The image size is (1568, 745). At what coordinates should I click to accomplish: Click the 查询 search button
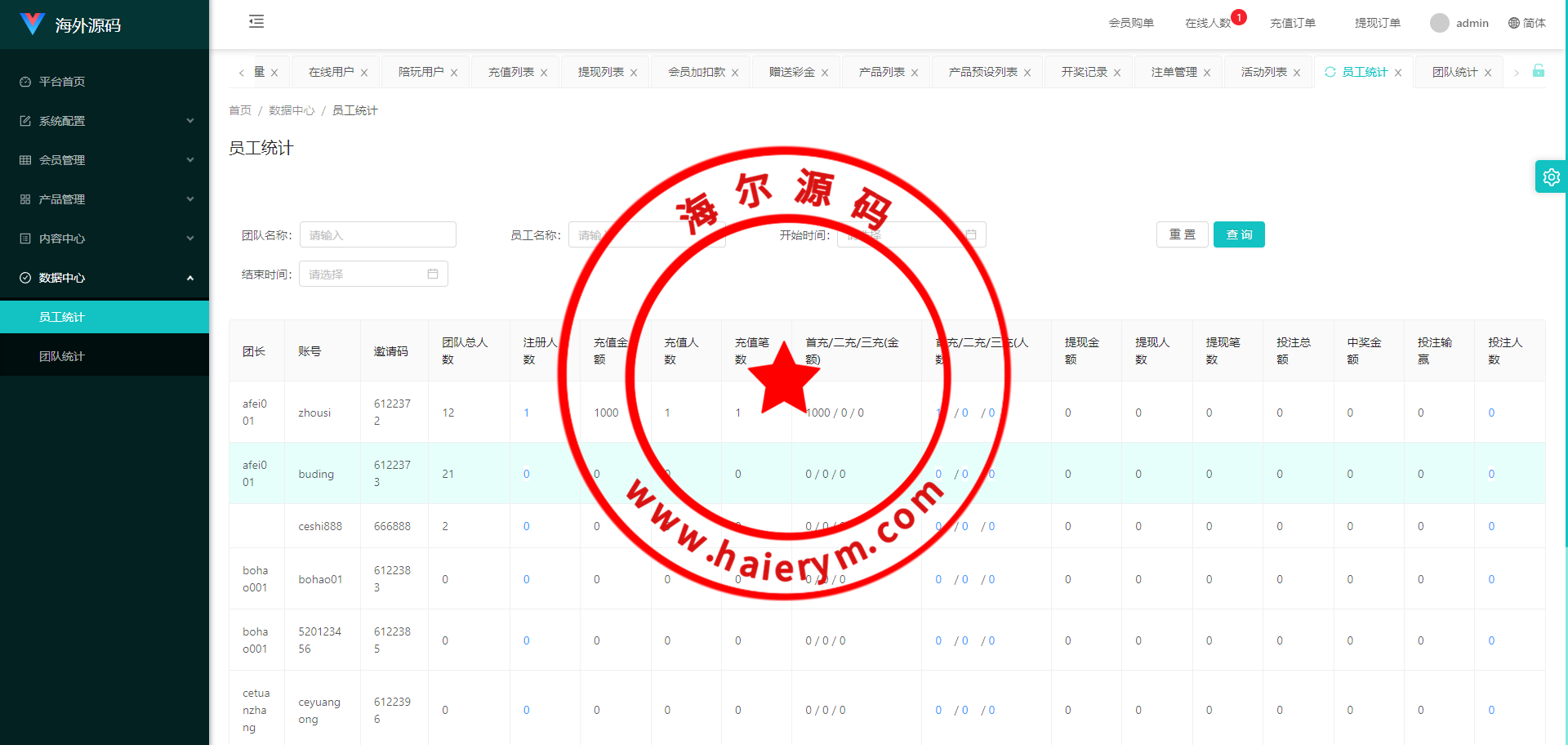1239,234
